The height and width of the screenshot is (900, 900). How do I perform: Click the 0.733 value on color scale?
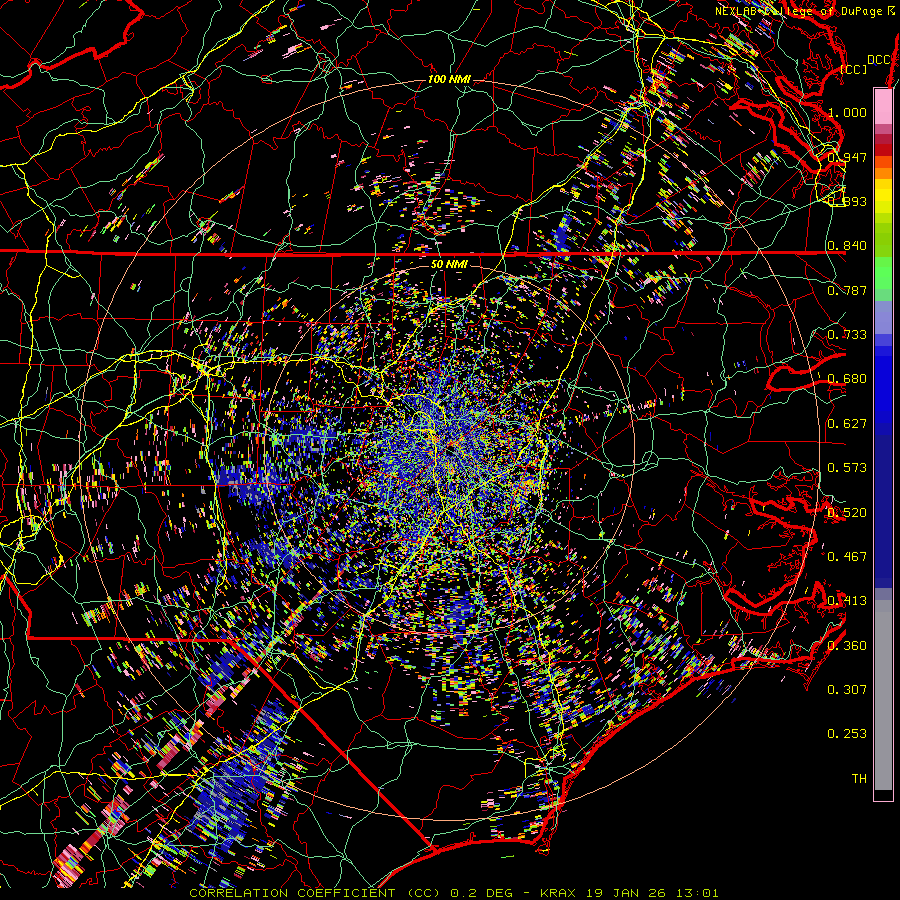(847, 335)
